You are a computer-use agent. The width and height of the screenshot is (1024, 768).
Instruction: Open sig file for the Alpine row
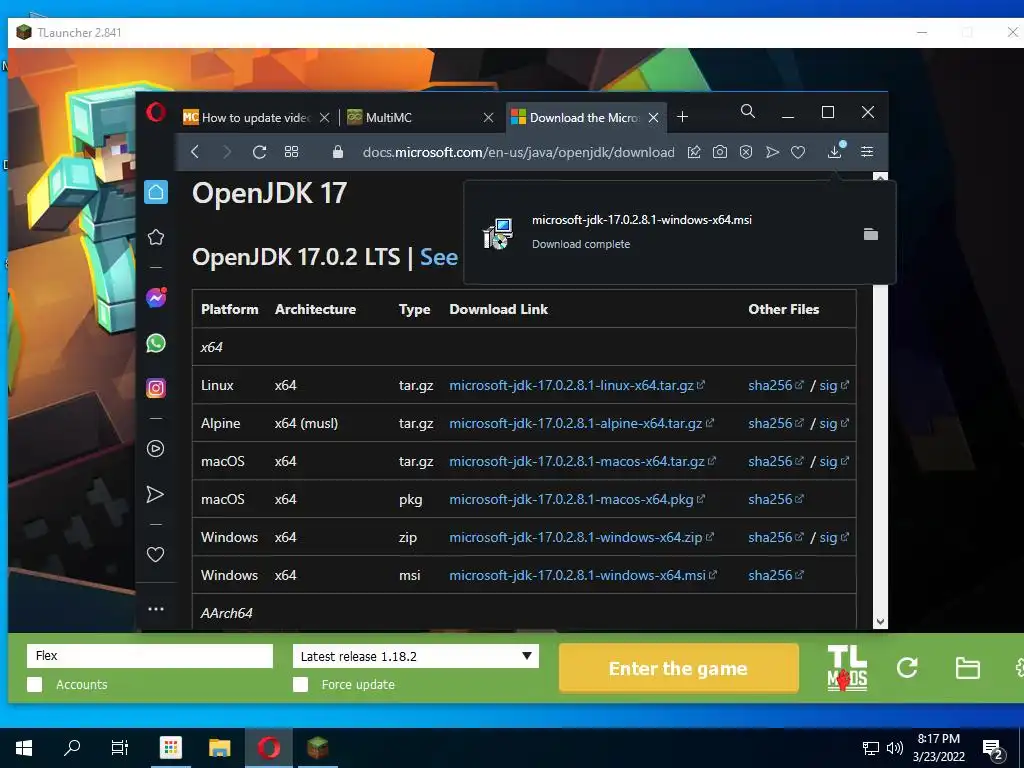[x=834, y=423]
